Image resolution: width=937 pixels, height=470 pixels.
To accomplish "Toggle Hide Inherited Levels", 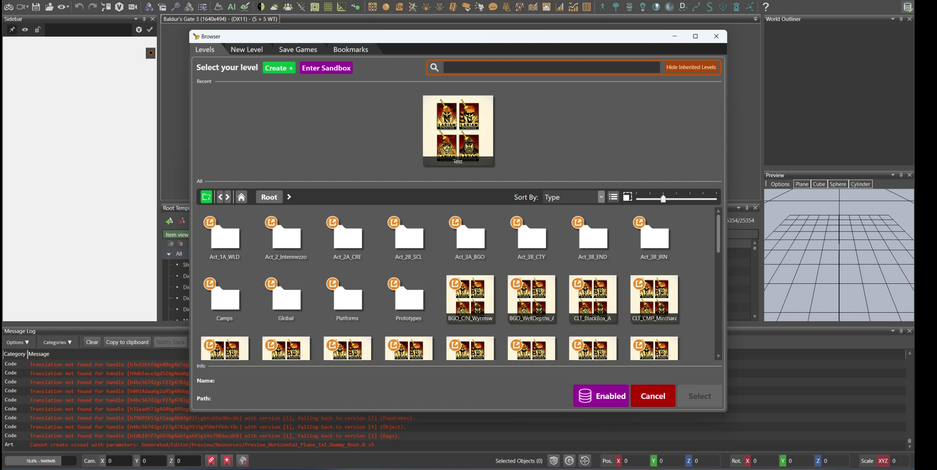I will (x=691, y=68).
